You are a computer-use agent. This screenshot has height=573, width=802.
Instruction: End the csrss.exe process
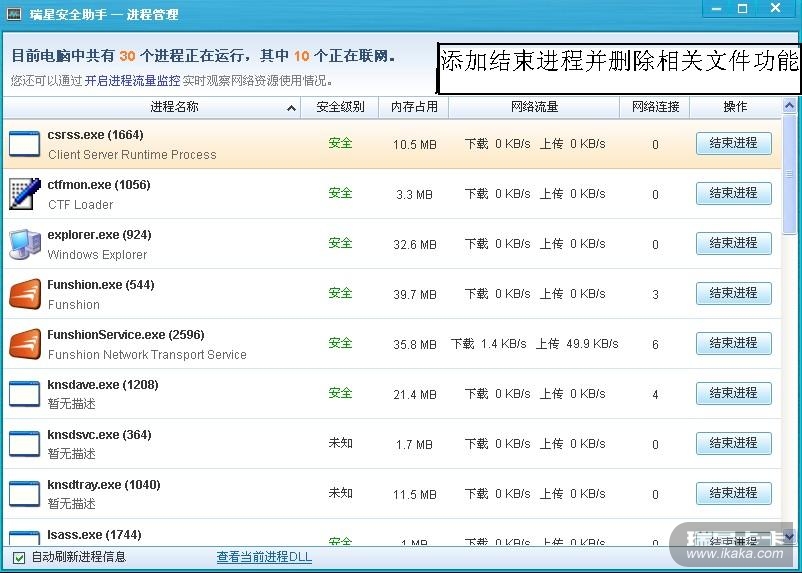733,143
